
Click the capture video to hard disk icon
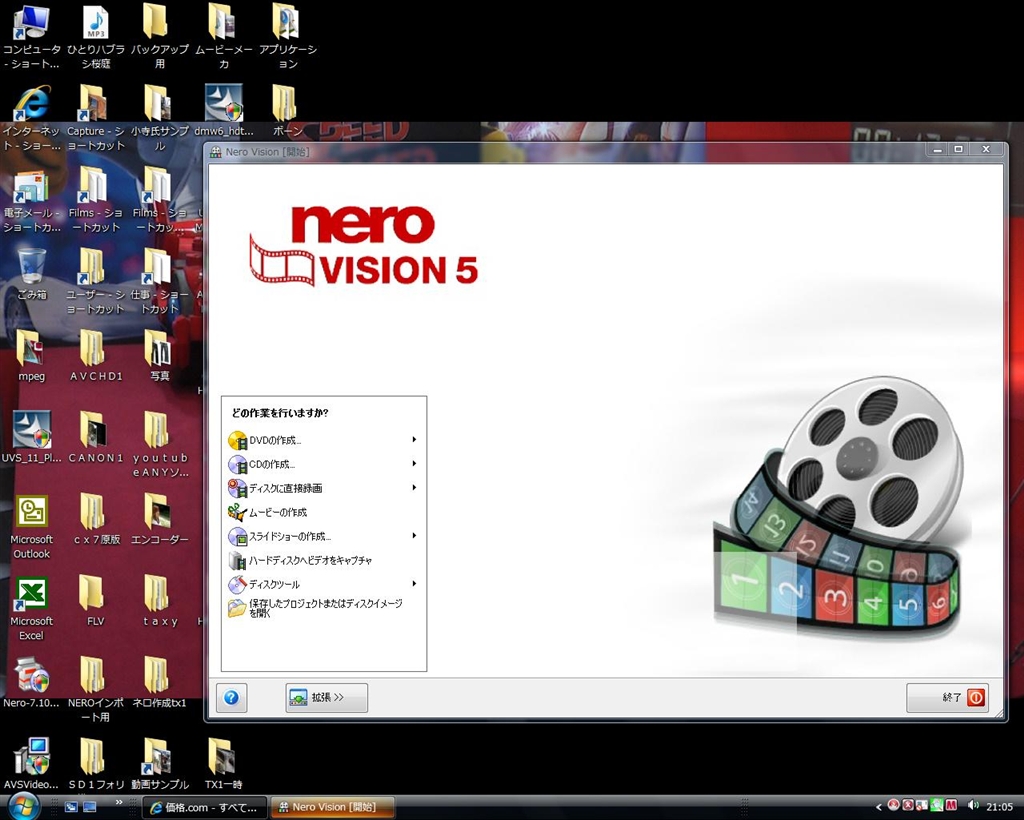(237, 560)
